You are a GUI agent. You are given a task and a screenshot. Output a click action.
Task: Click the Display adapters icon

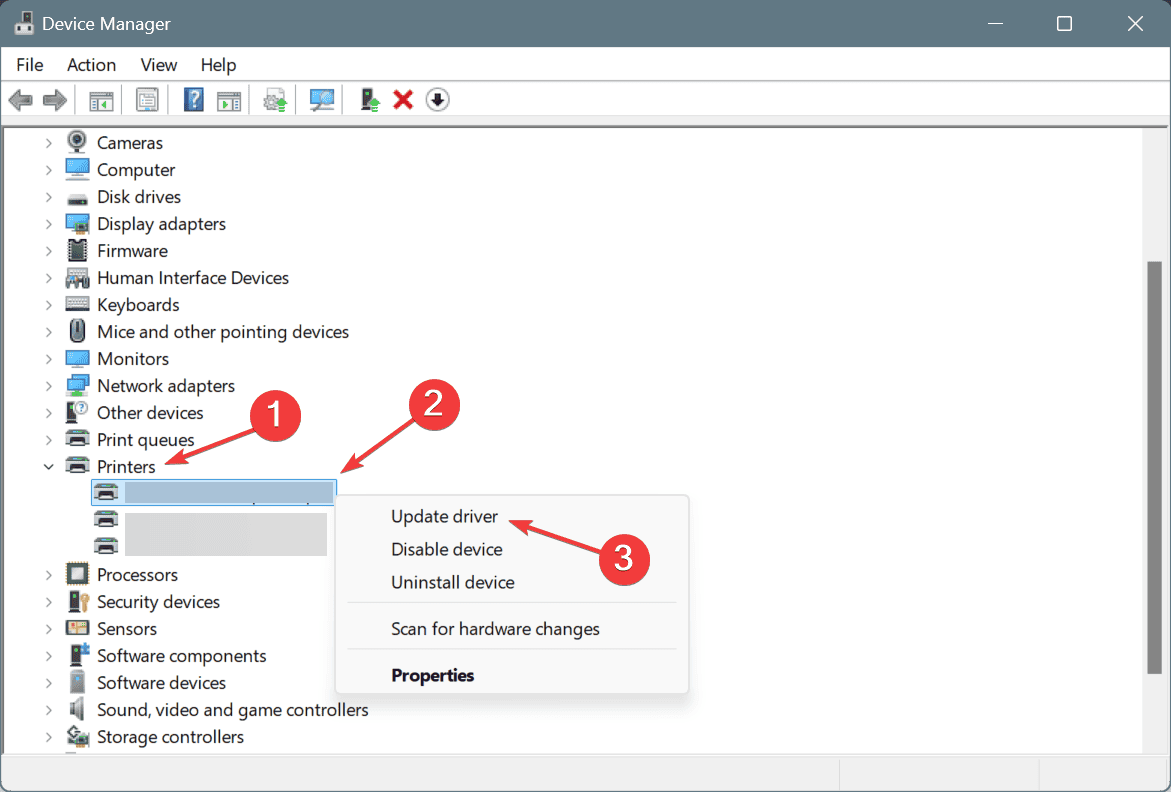77,224
